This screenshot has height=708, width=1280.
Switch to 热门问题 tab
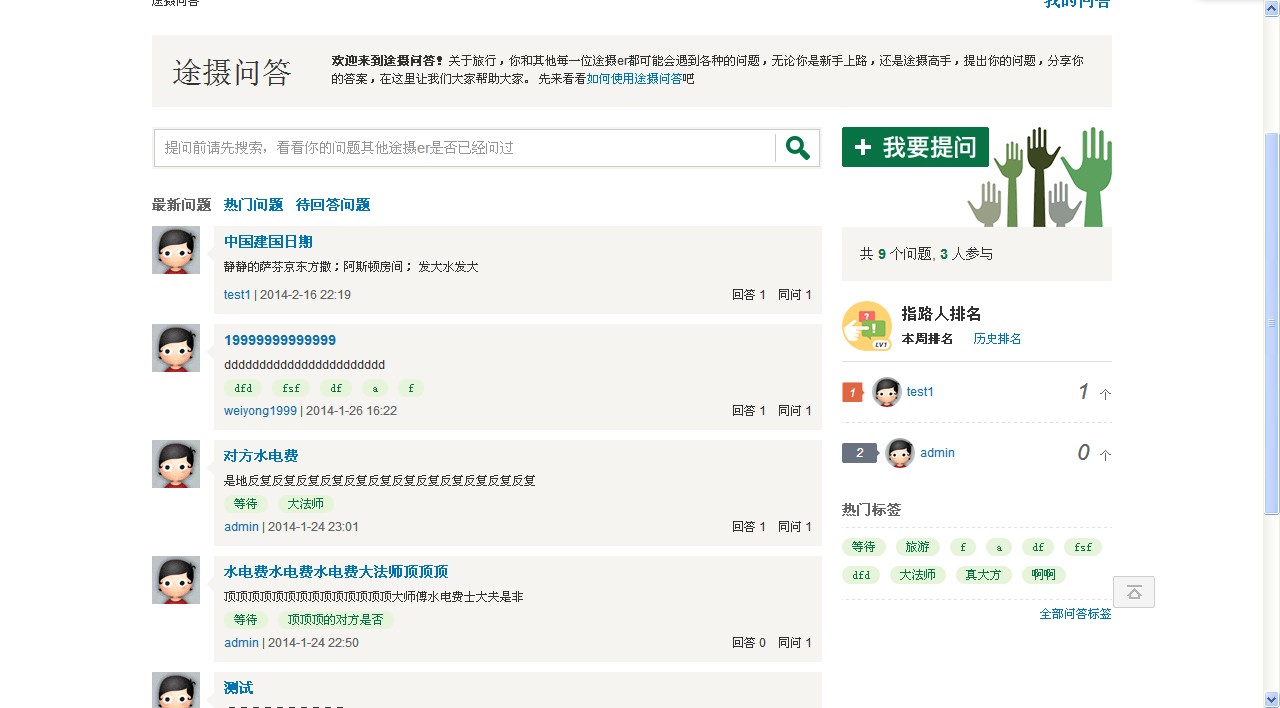click(254, 205)
